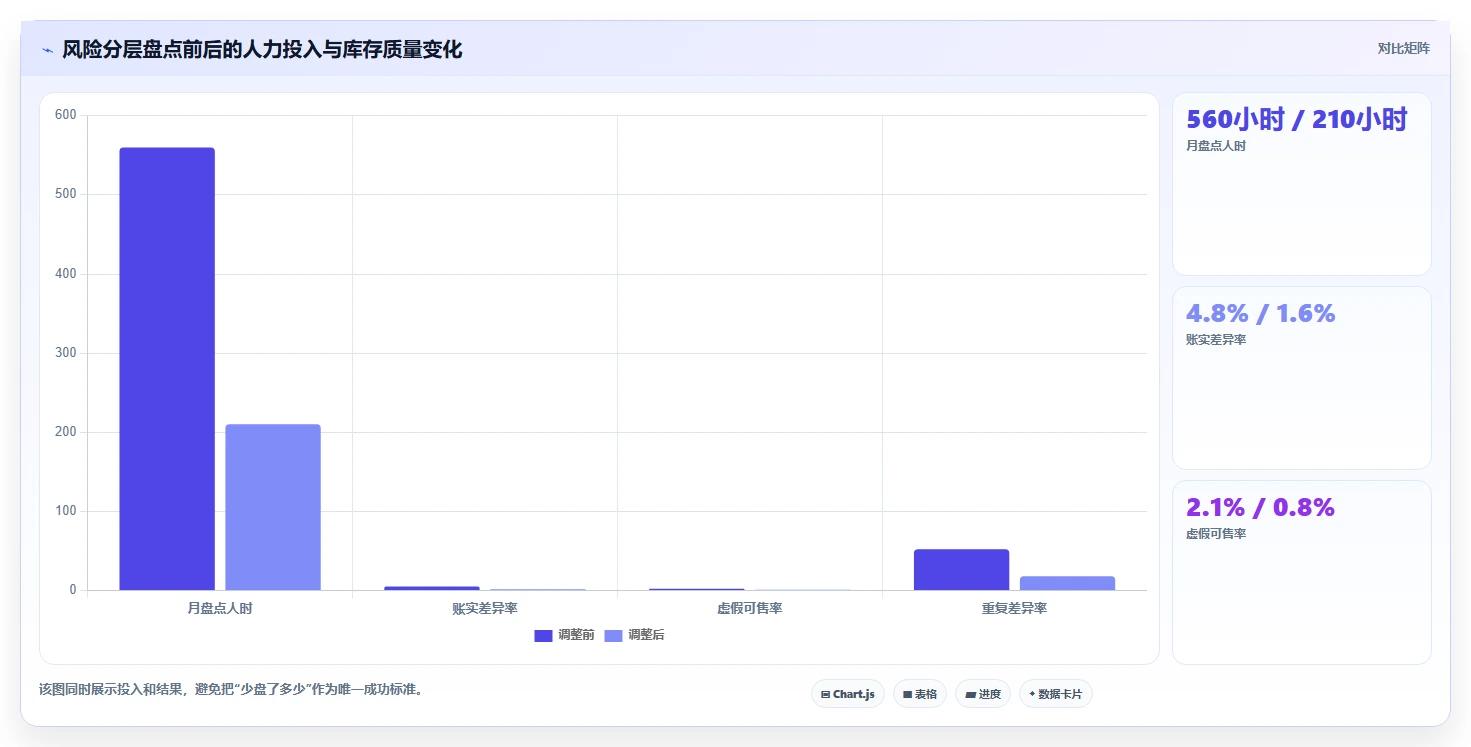Click the 虚假可售率 x-axis label

750,608
